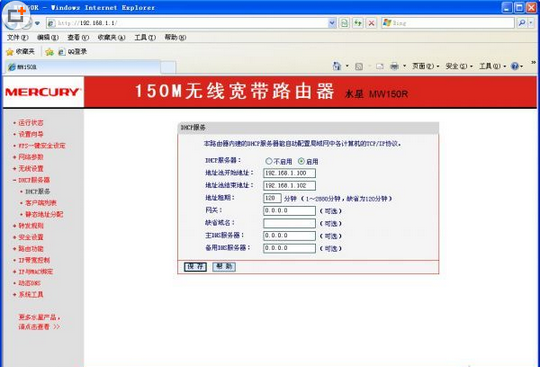The image size is (541, 367).
Task: Open address bar history dropdown arrow
Action: pos(332,23)
